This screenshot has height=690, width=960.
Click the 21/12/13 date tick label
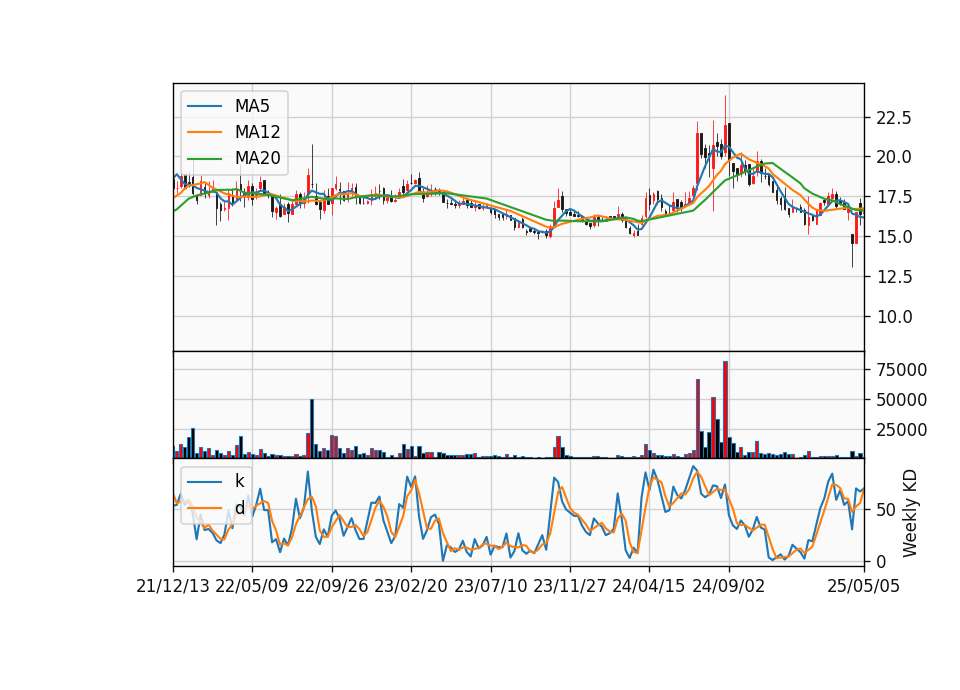[173, 586]
